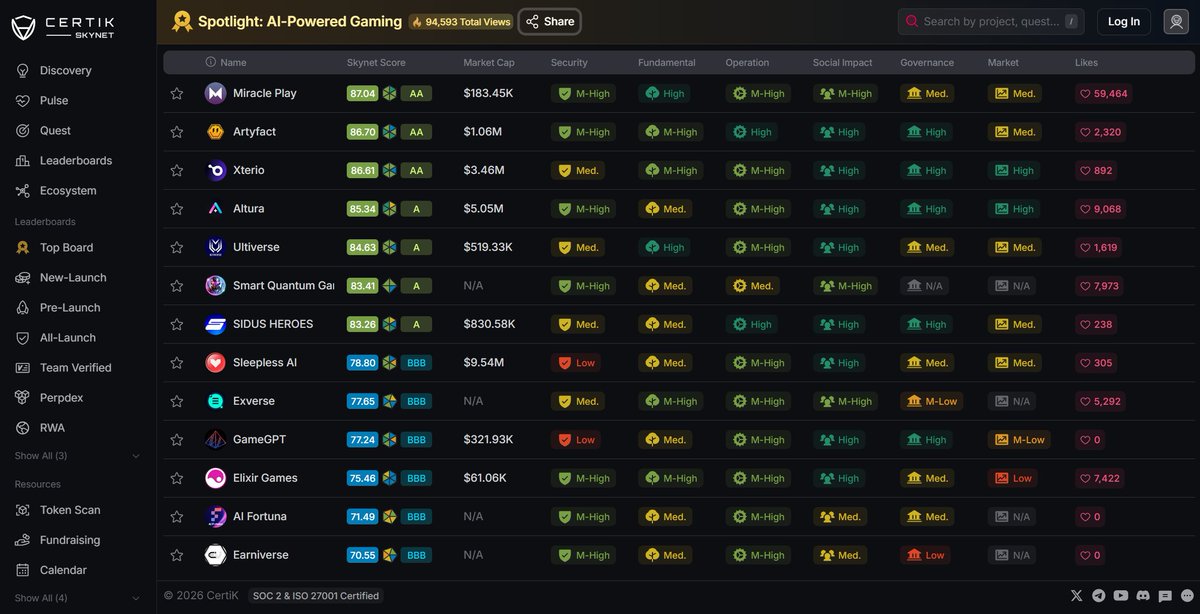Open Team Verified icon in sidebar
This screenshot has width=1200, height=614.
coord(23,368)
